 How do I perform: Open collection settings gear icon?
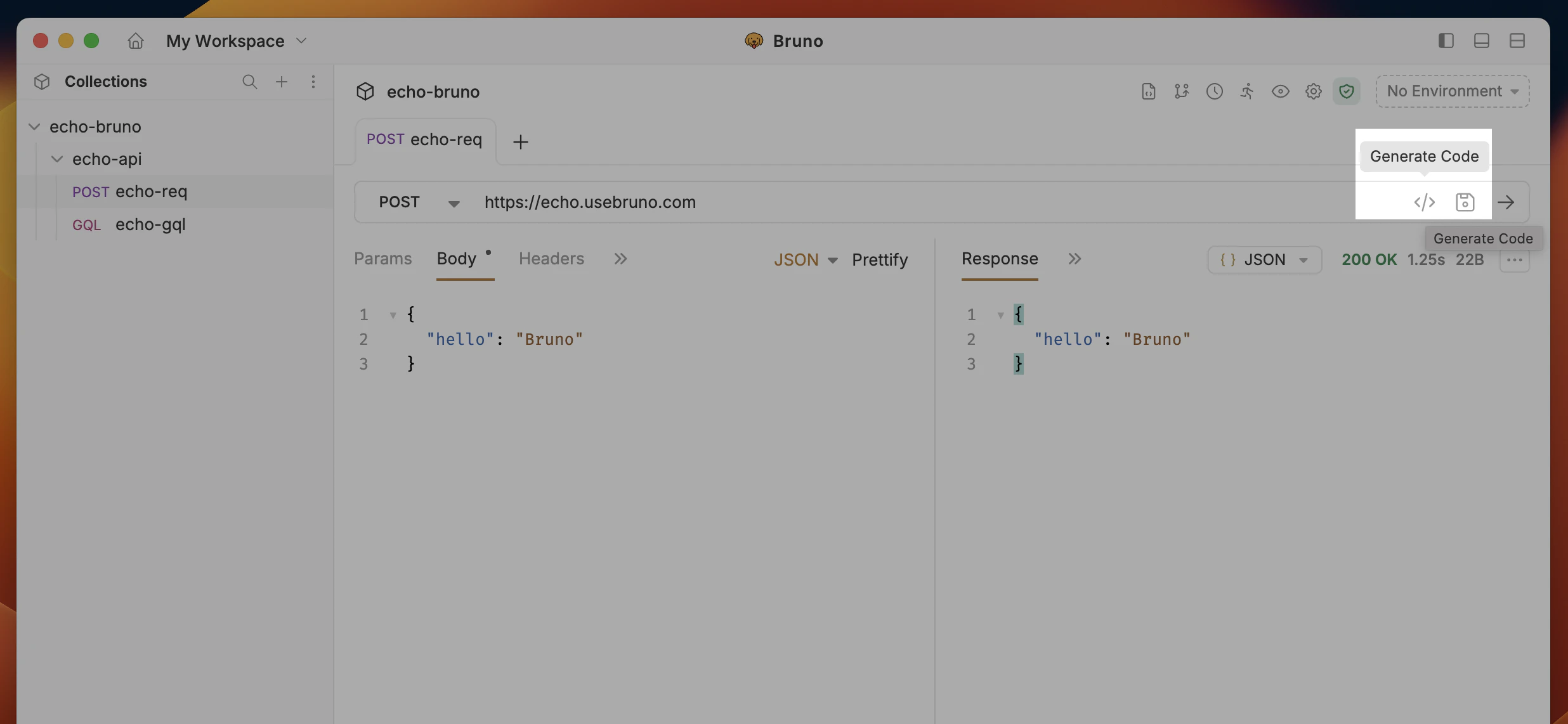pyautogui.click(x=1314, y=91)
